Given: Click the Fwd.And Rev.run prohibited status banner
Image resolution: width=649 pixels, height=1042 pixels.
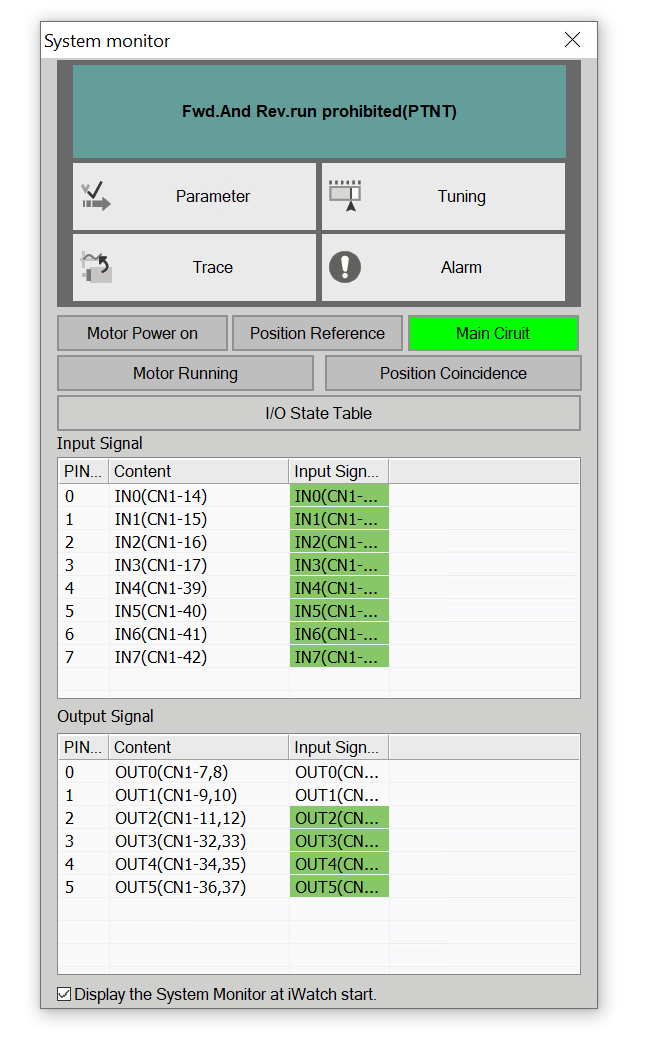Looking at the screenshot, I should 319,111.
